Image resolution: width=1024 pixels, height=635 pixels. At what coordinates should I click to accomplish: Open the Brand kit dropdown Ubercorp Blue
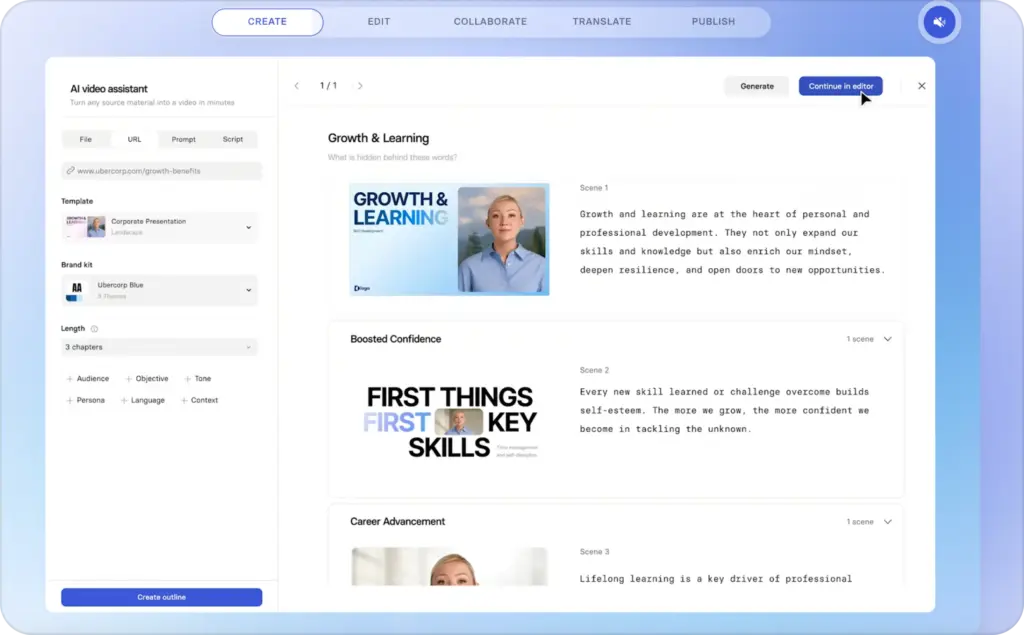coord(160,290)
